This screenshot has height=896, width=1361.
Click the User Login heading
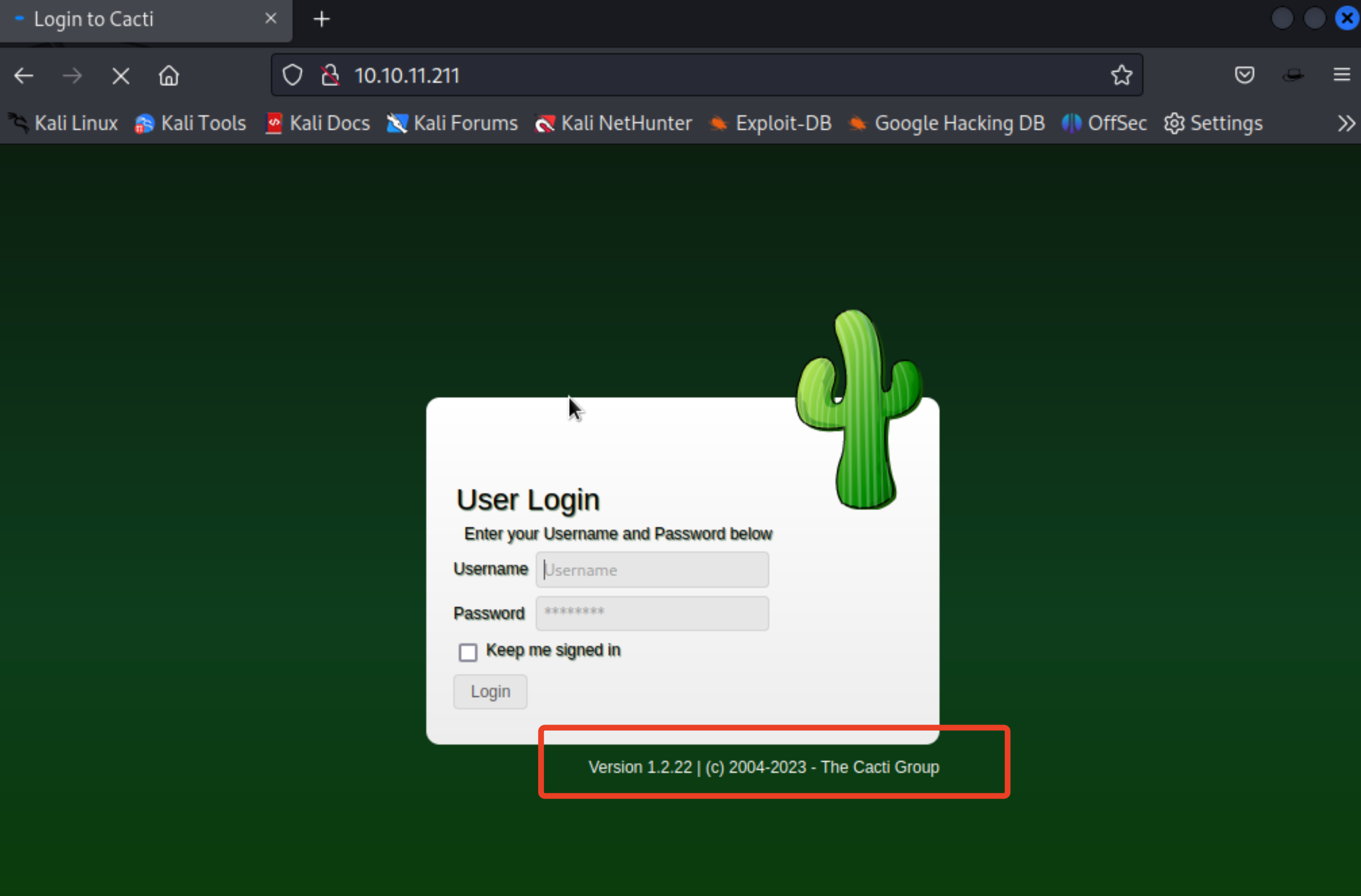click(x=528, y=500)
